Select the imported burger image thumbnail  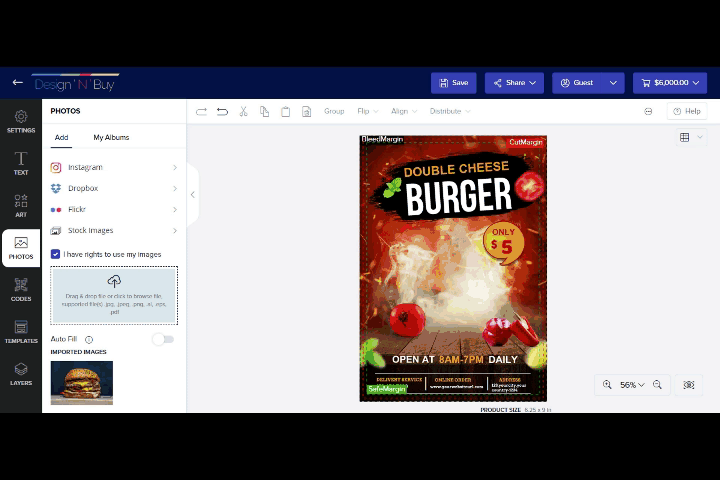click(82, 383)
